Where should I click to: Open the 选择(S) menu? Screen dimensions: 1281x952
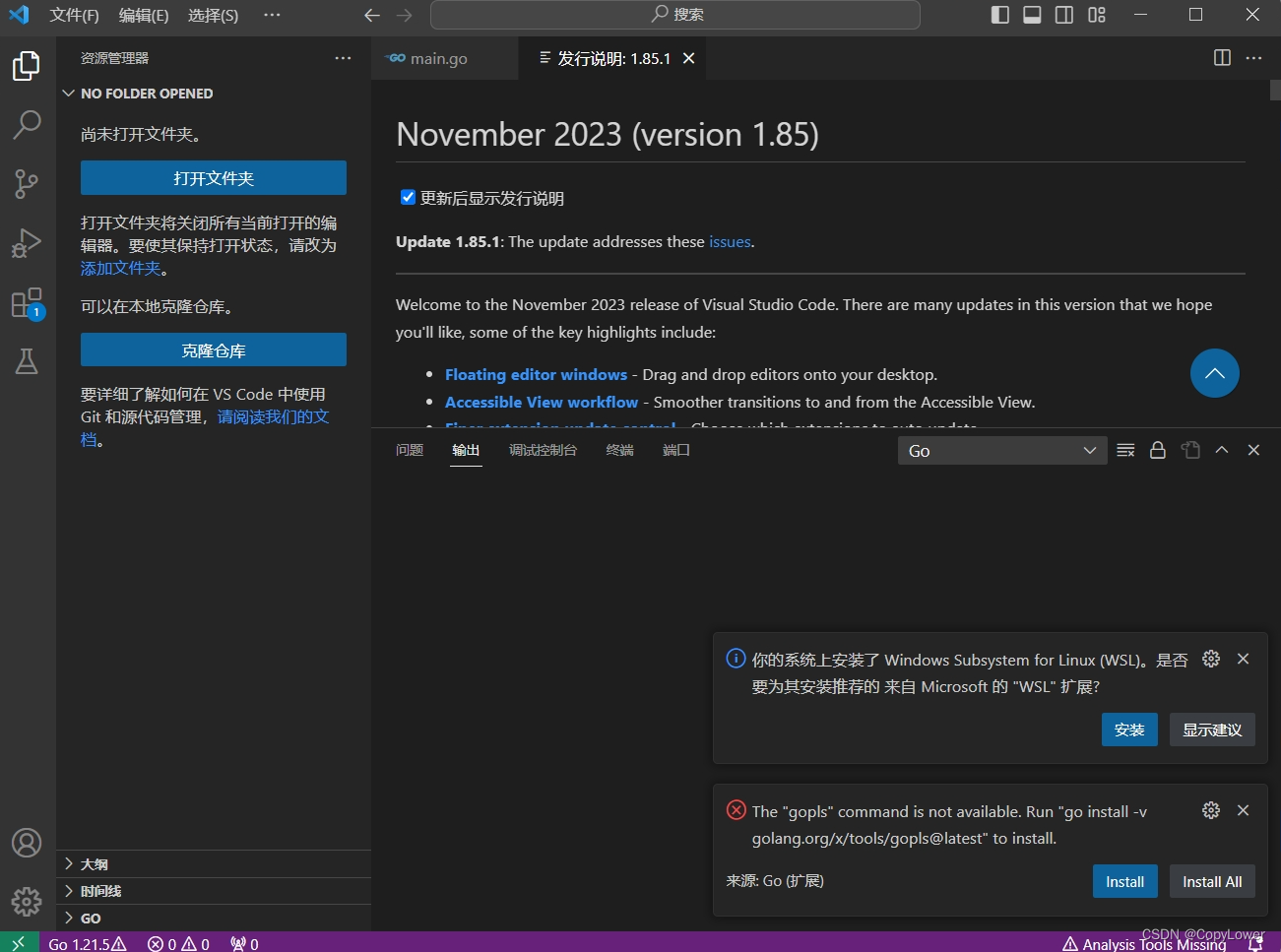213,15
